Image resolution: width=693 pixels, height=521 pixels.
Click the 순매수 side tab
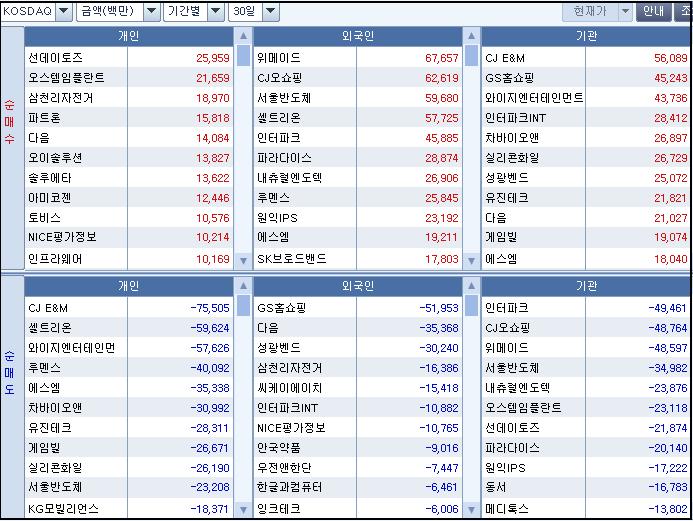[11, 148]
